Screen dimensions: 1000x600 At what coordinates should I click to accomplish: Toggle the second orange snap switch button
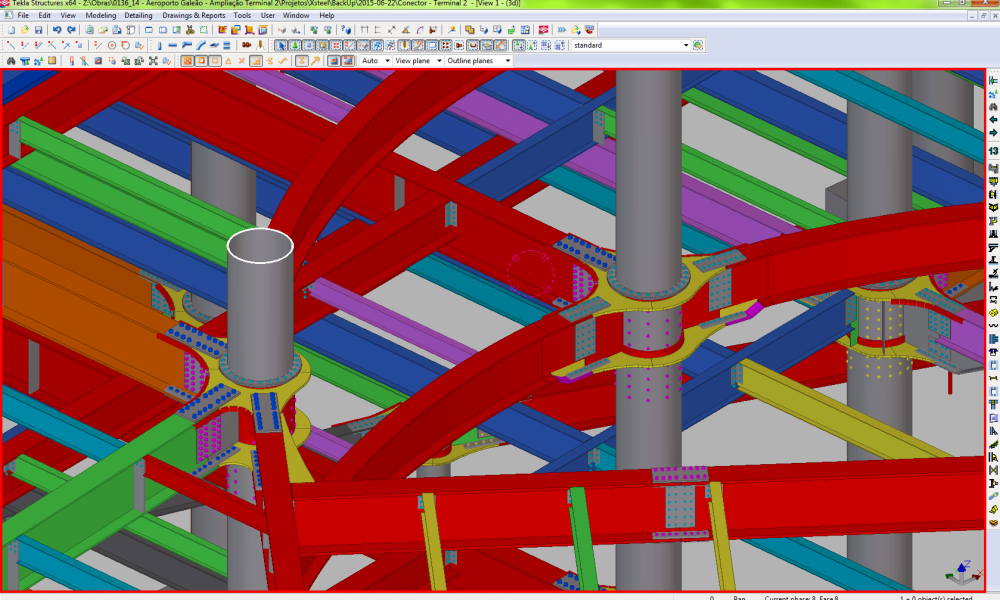[200, 60]
